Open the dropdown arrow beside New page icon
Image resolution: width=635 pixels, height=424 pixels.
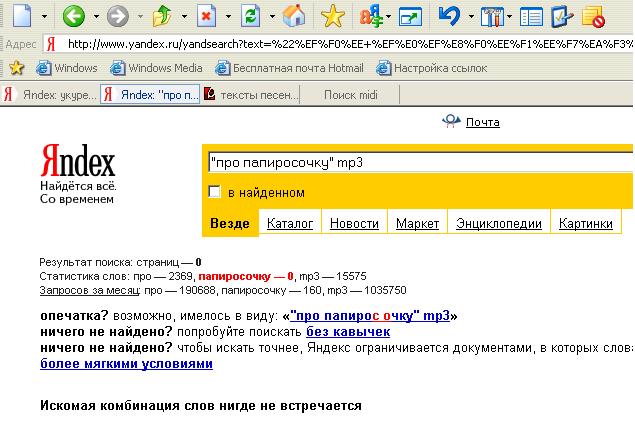[44, 18]
